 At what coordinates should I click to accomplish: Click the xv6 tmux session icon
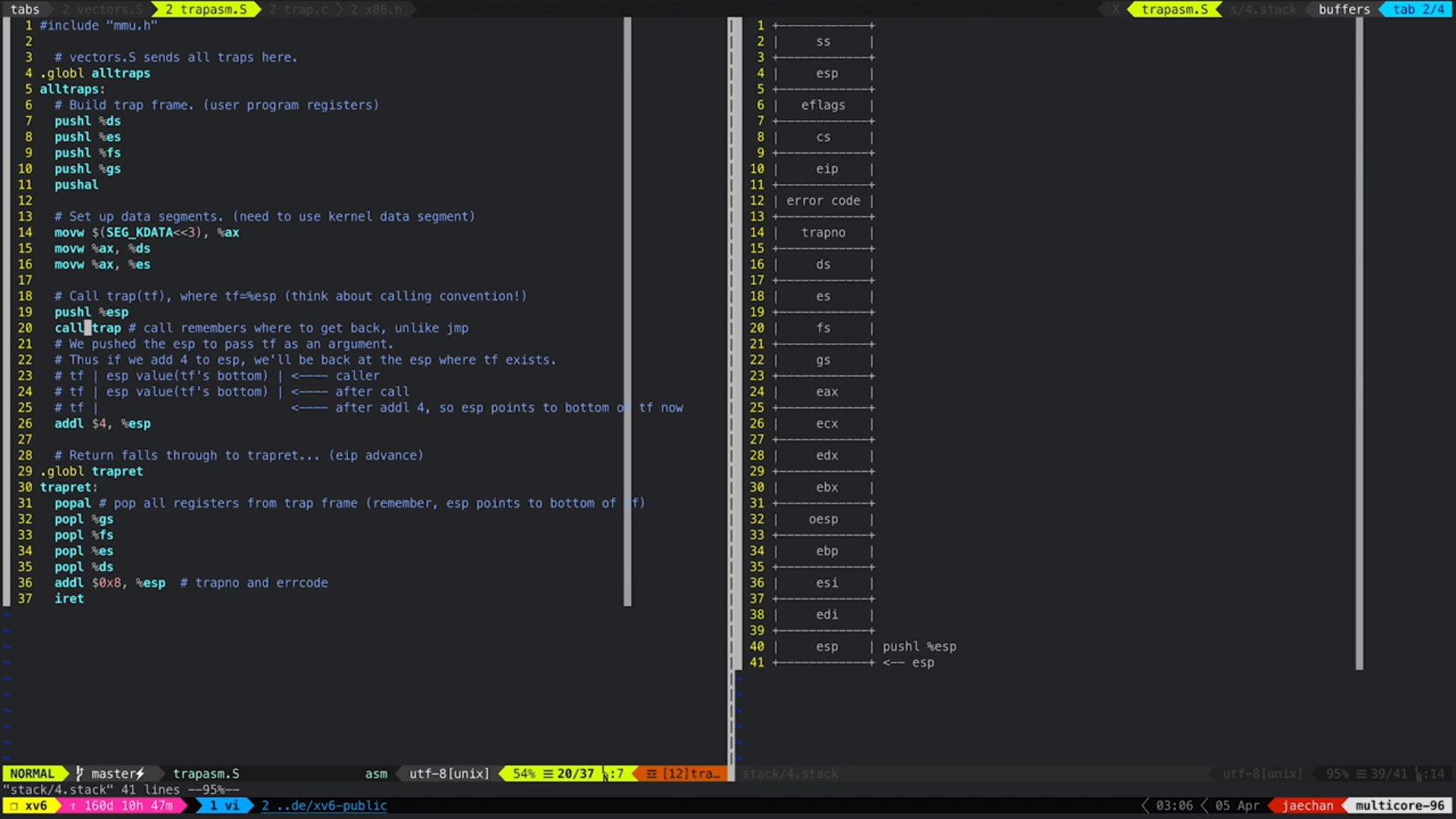14,805
